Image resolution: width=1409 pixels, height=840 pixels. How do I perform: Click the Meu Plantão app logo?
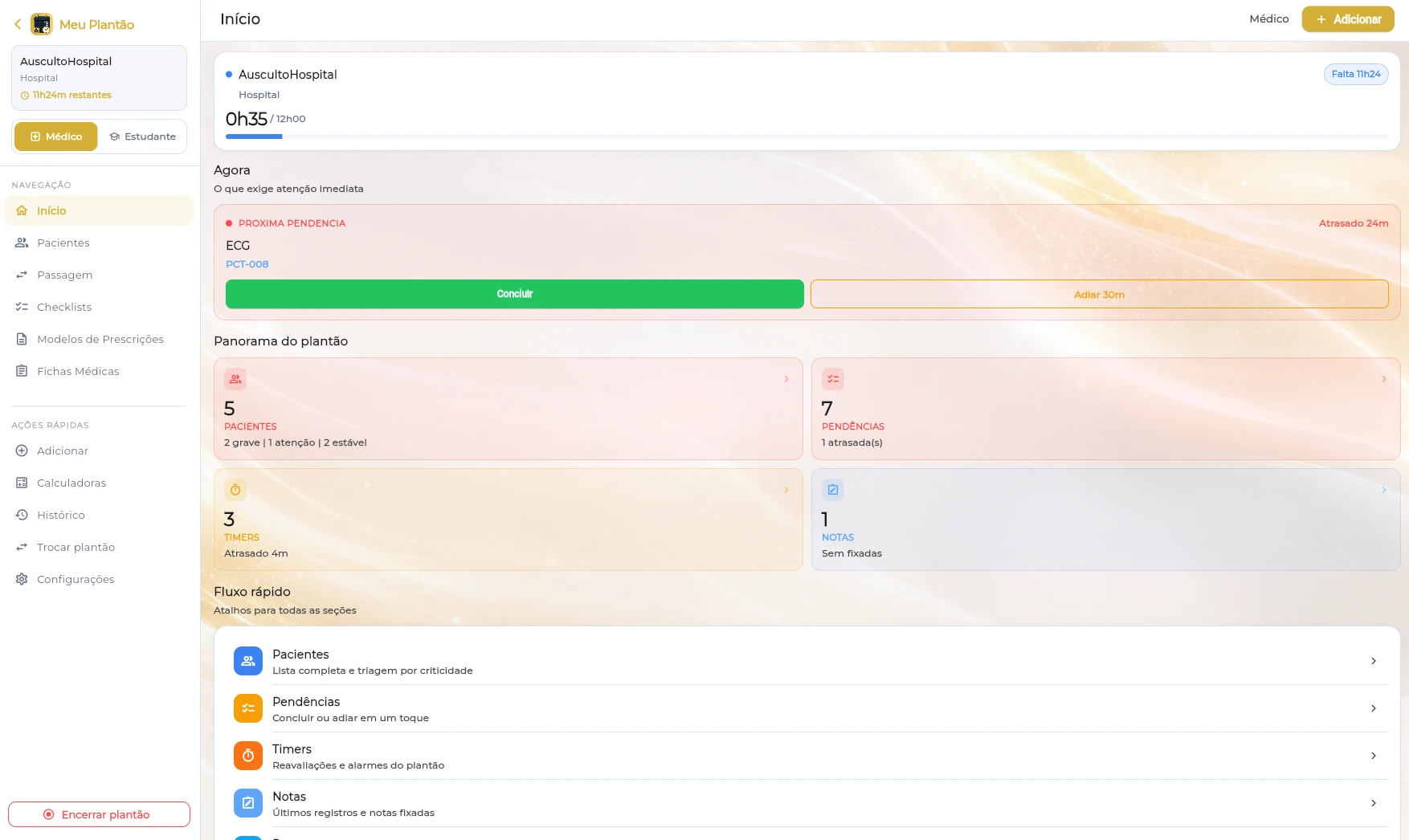[x=41, y=24]
